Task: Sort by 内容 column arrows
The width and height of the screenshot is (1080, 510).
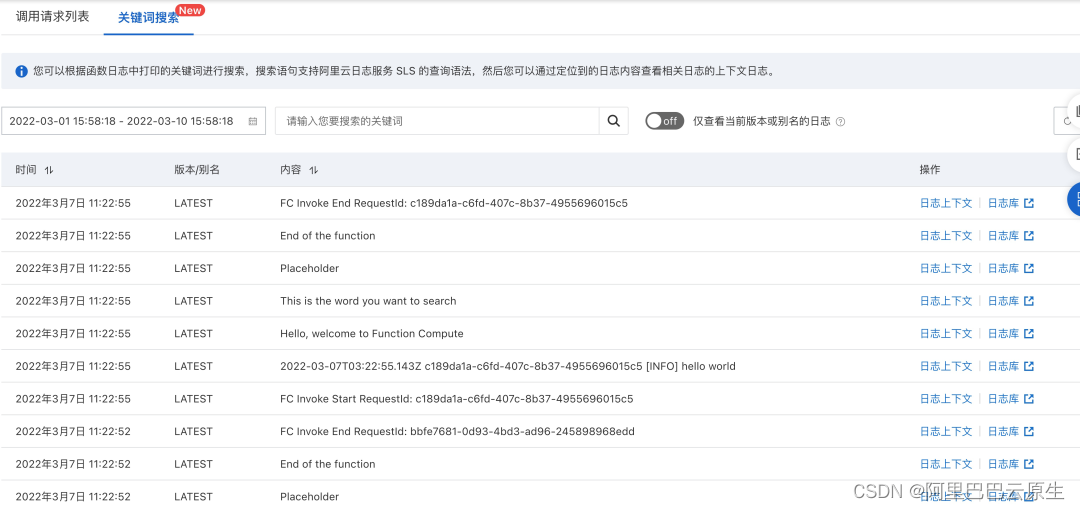Action: 313,170
